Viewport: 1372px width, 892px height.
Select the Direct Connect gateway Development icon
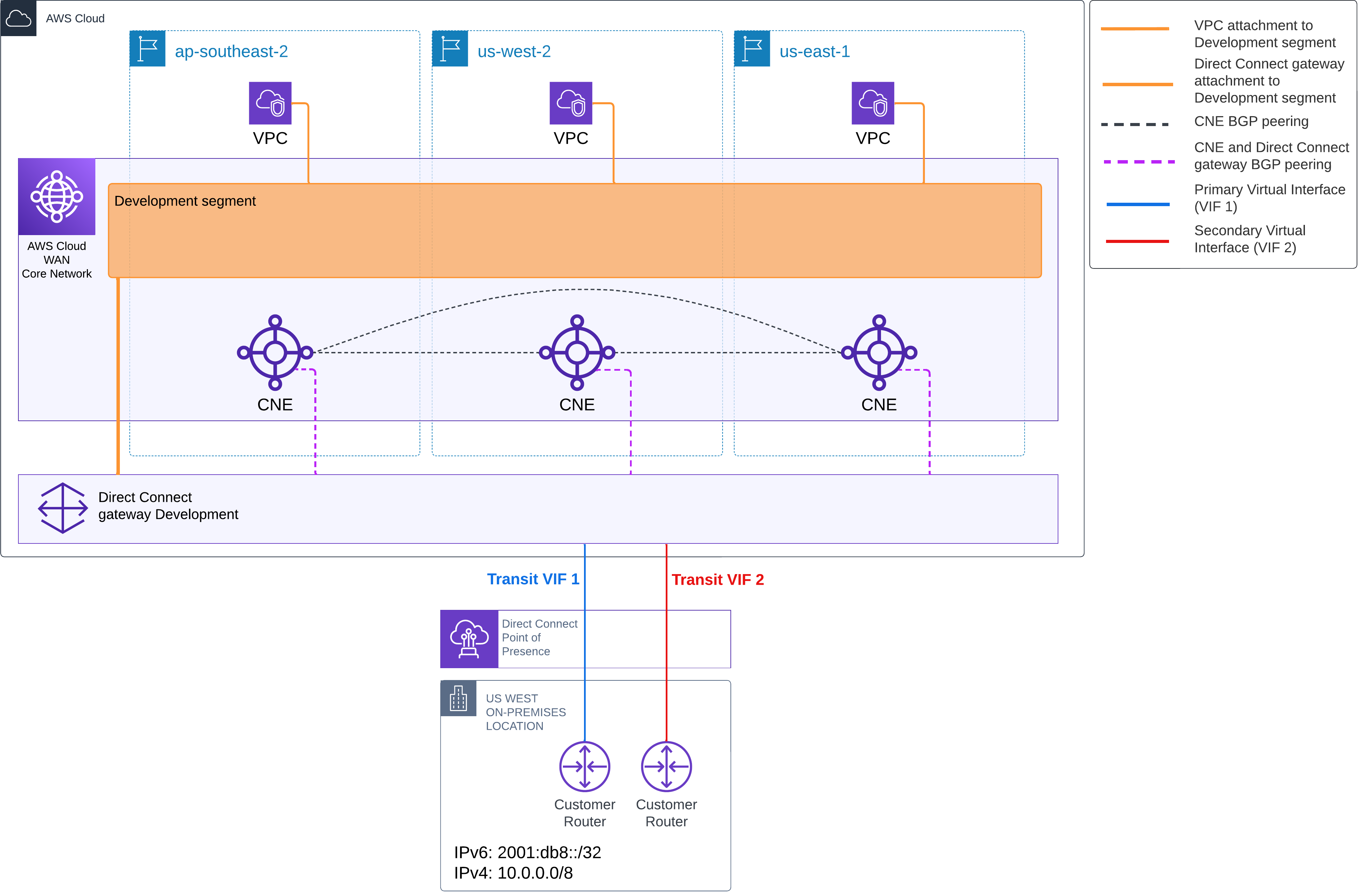pyautogui.click(x=63, y=508)
